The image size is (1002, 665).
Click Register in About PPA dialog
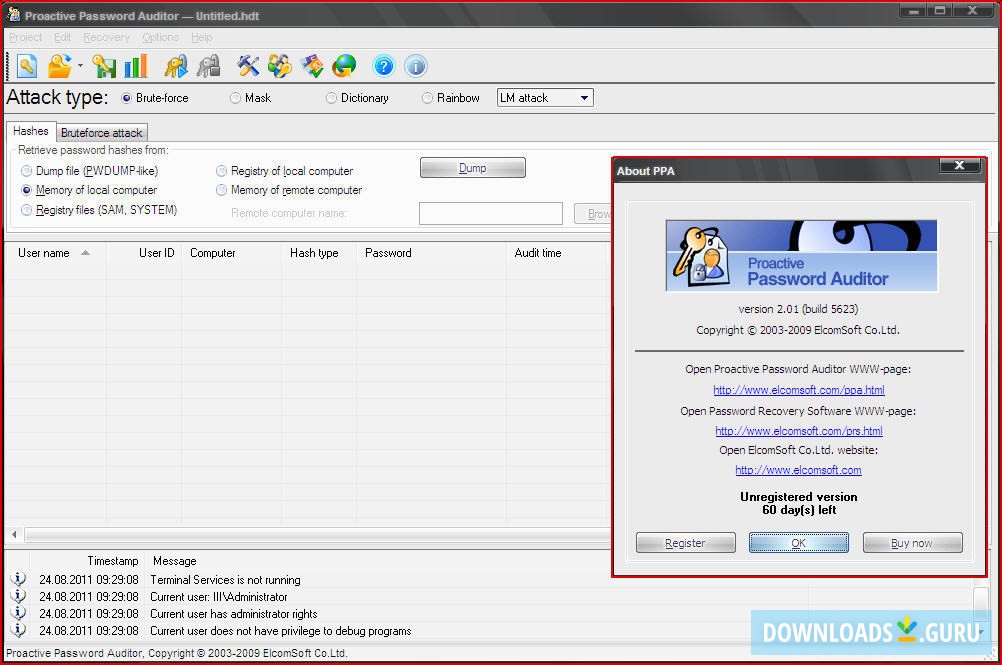point(686,543)
